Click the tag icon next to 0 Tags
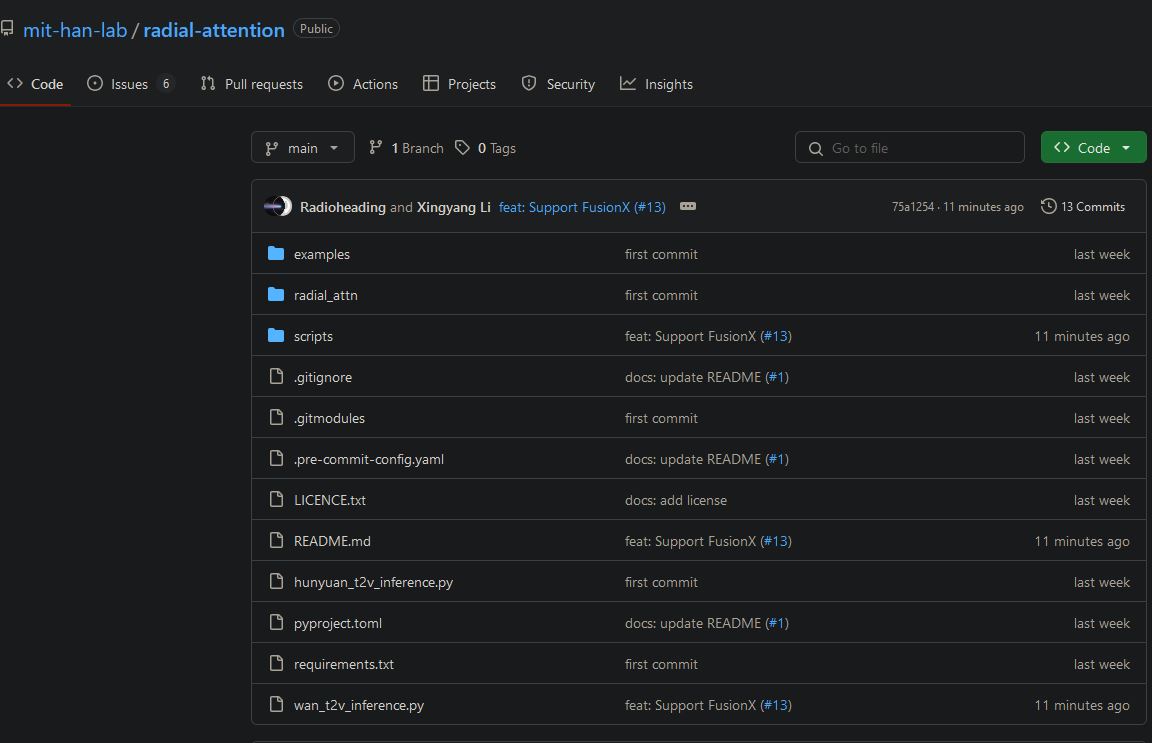Viewport: 1152px width, 743px height. coord(462,148)
